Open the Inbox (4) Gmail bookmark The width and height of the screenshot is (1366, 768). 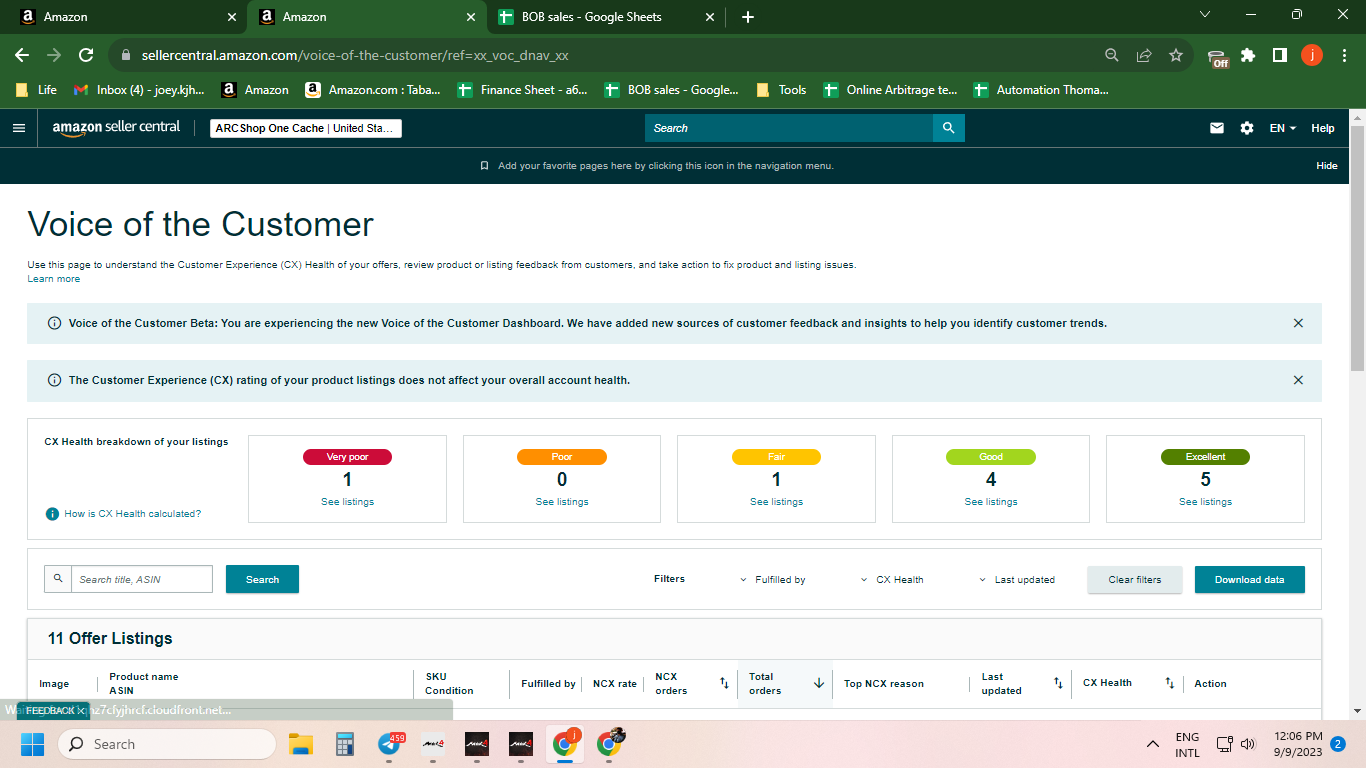(139, 90)
